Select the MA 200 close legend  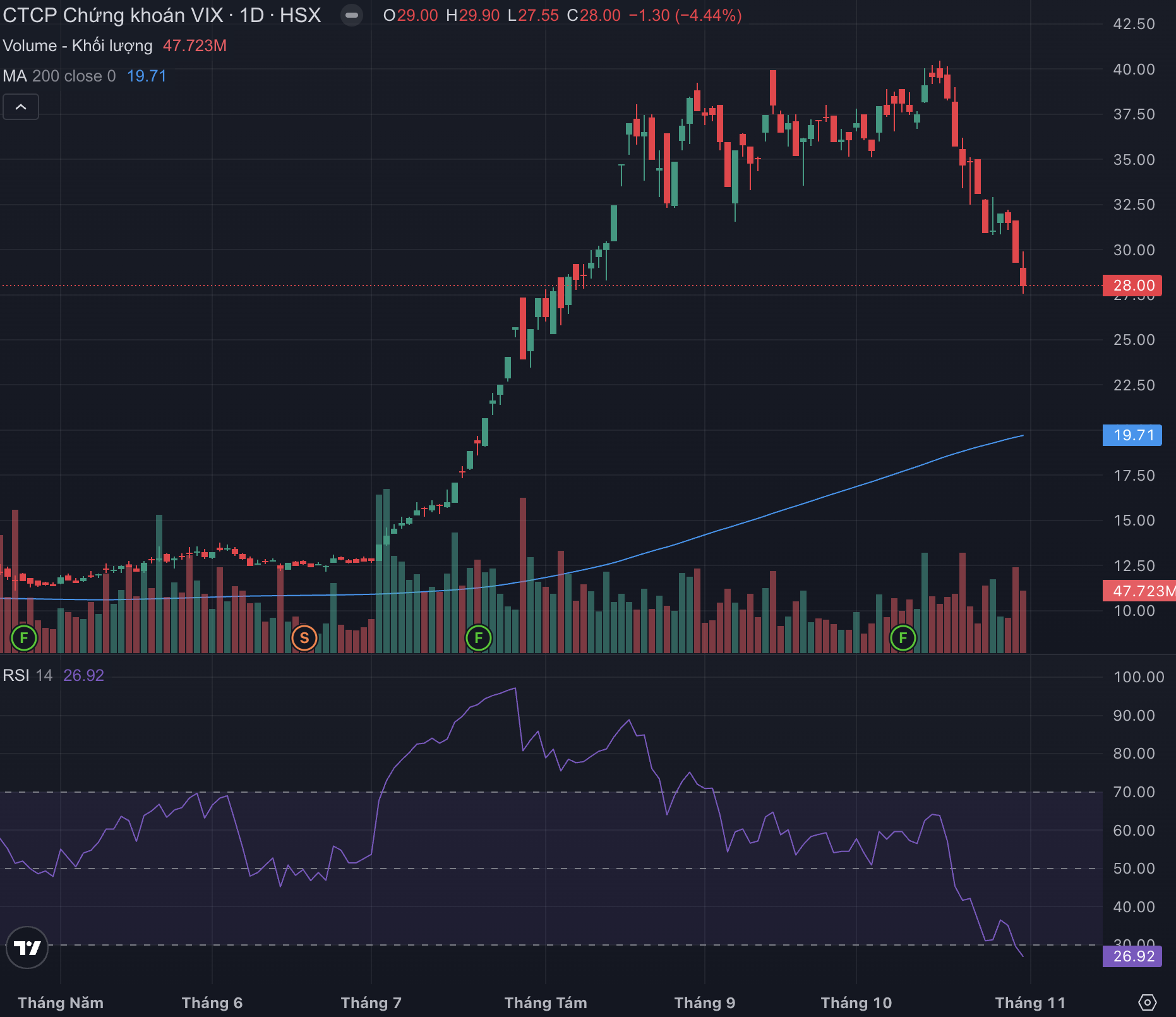coord(59,76)
